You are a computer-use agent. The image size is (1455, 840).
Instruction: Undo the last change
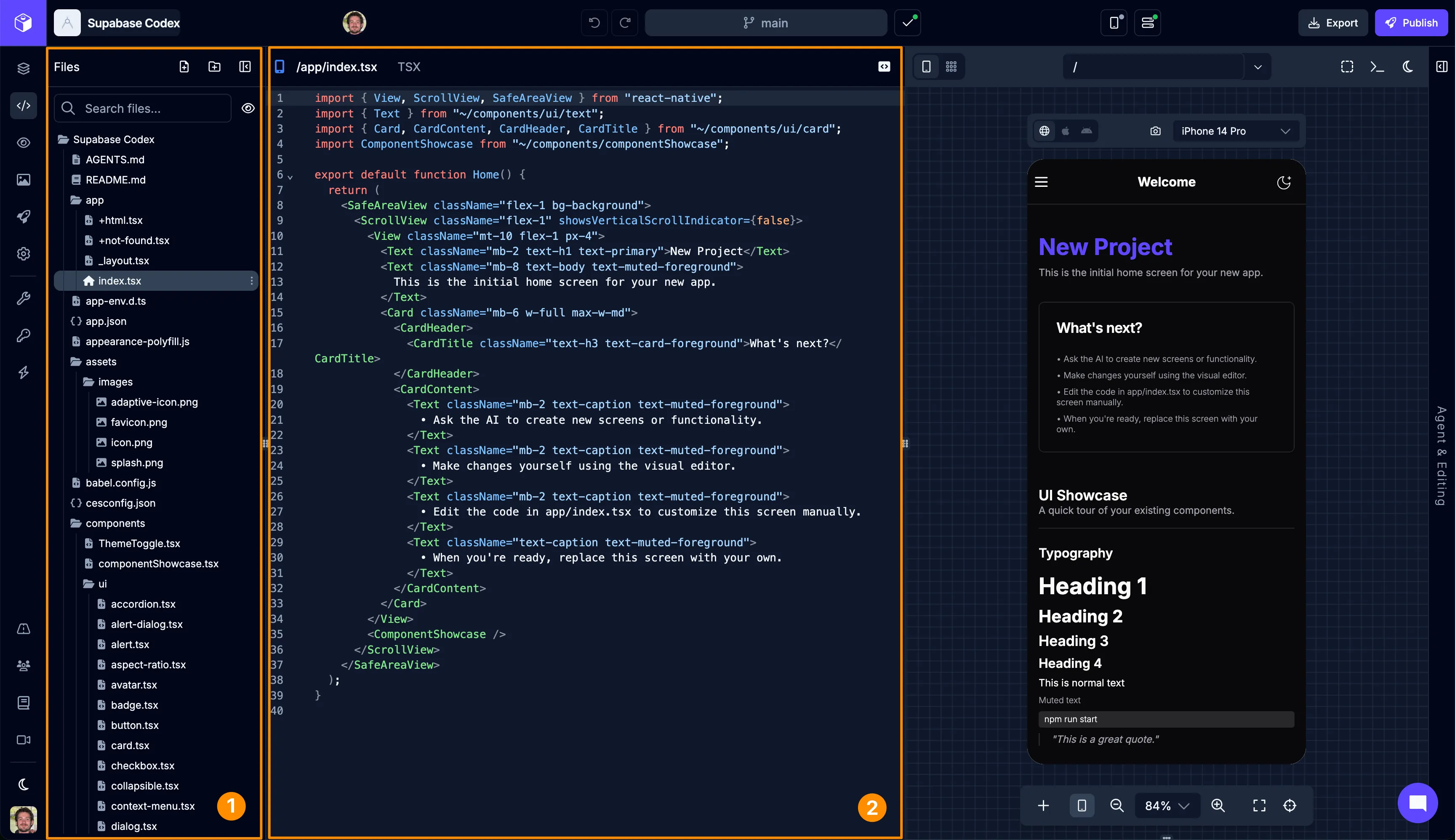point(593,22)
